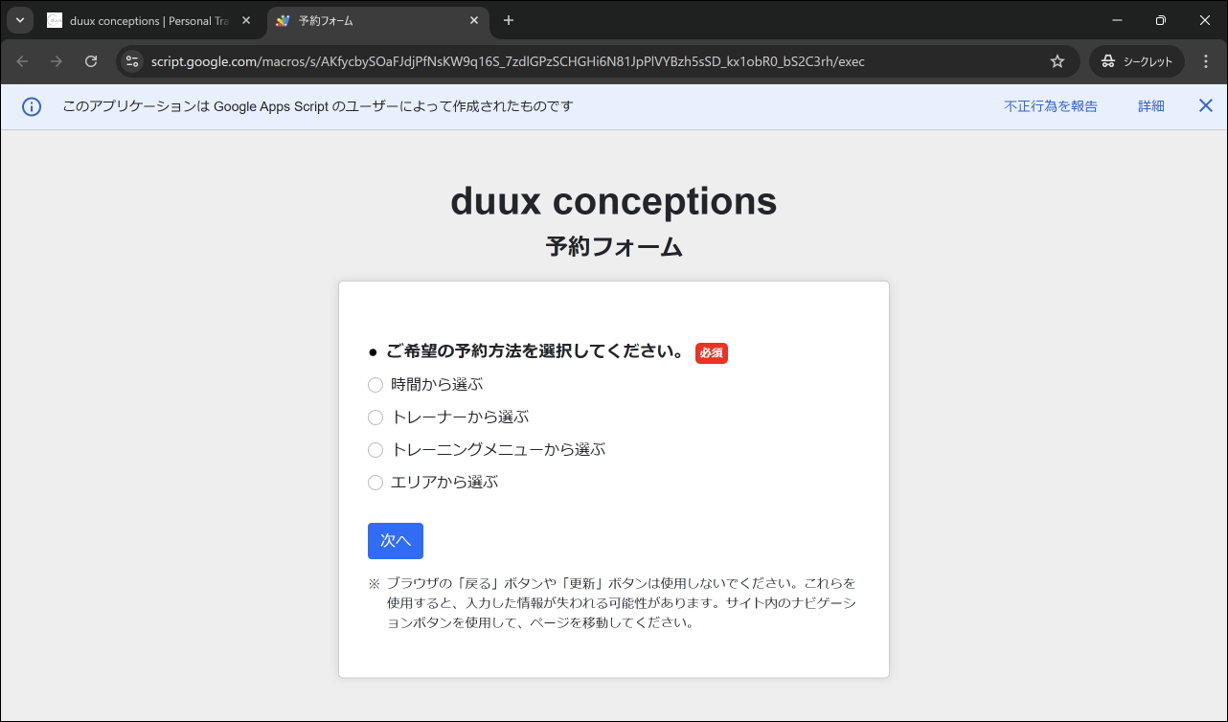Viewport: 1228px width, 722px height.
Task: Click the browser back arrow icon
Action: [x=23, y=62]
